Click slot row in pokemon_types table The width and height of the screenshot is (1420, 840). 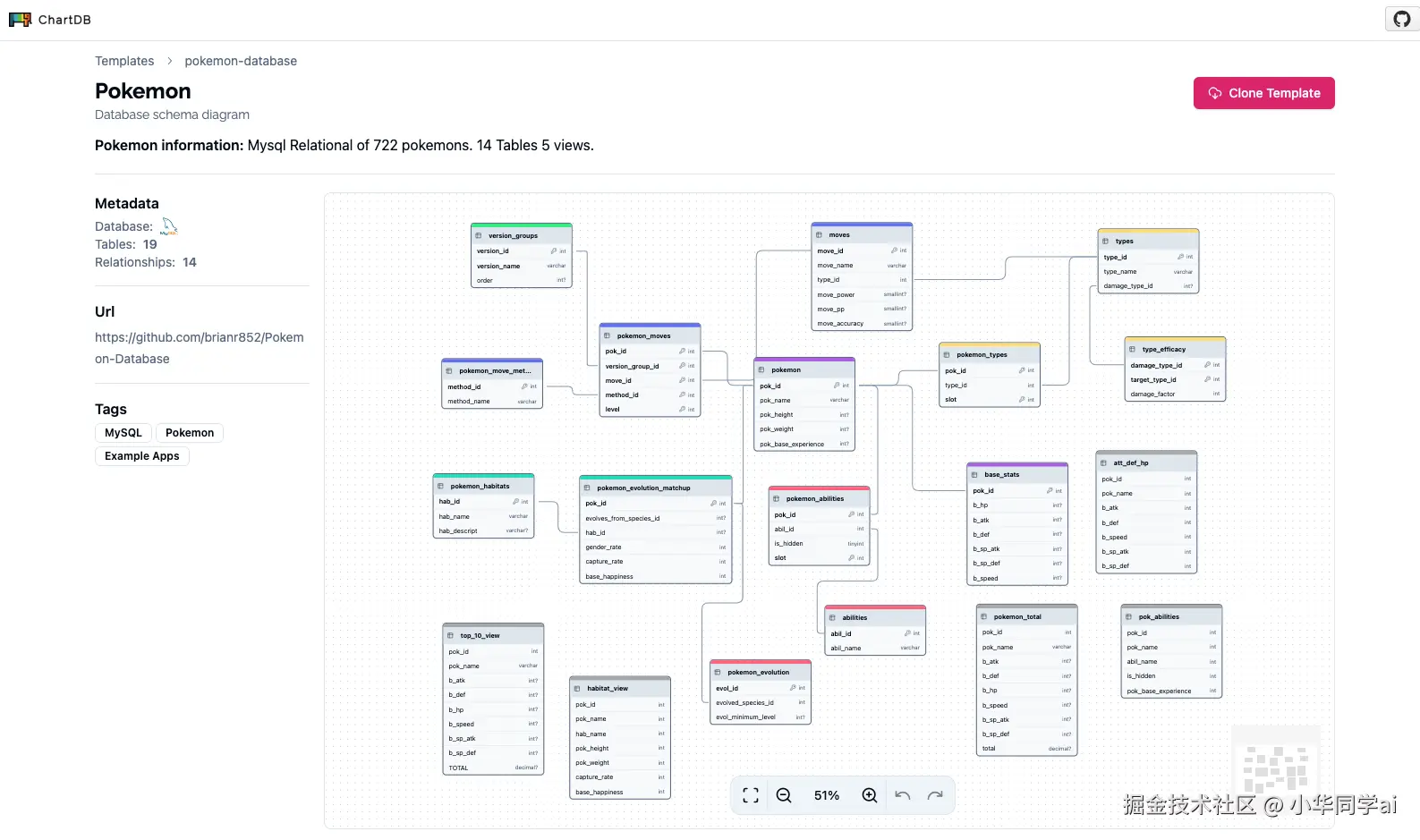click(990, 400)
